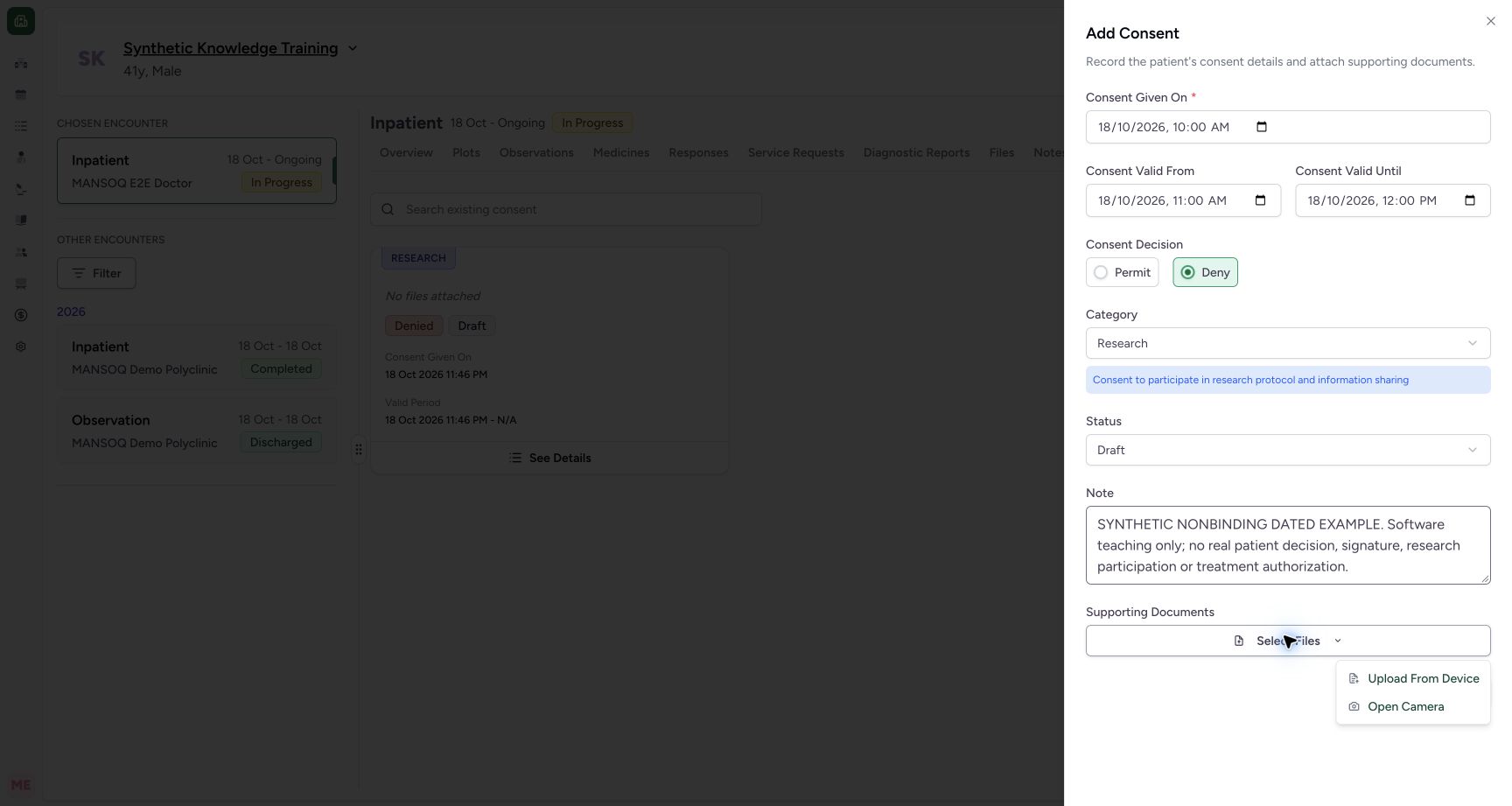Open the list icon in left sidebar
Screen dimensions: 1512x806
click(21, 126)
